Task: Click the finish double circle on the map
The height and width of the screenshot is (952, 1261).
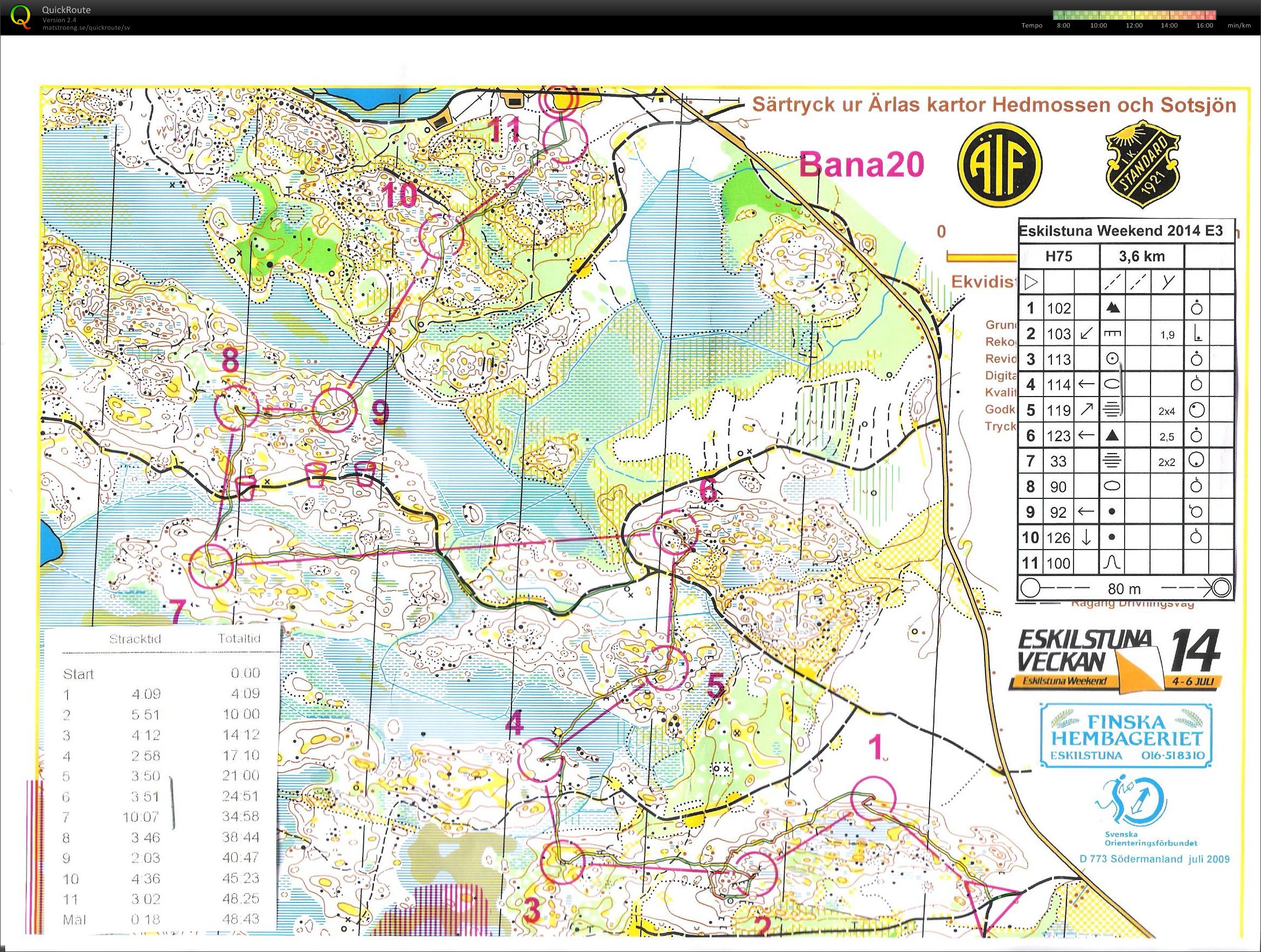Action: 559,100
